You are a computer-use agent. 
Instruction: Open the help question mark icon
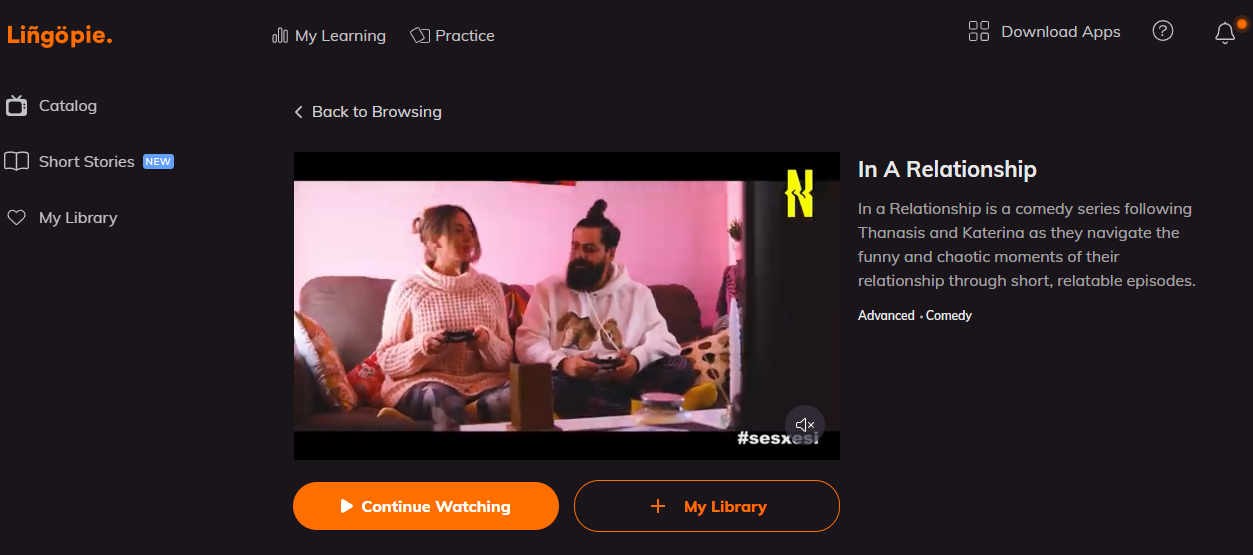tap(1162, 31)
